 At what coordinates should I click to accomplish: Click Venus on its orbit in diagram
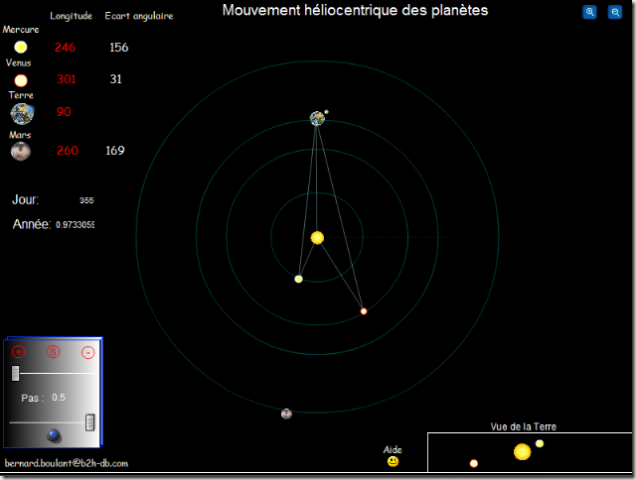pos(364,311)
